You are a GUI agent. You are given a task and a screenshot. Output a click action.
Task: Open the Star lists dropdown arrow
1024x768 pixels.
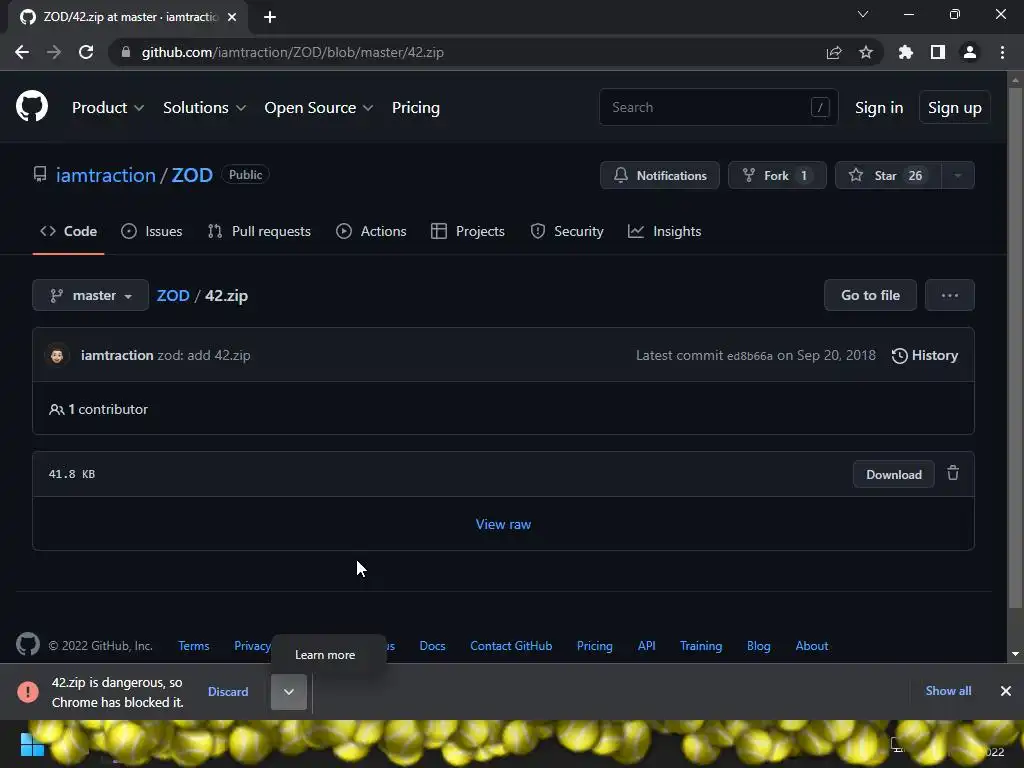[957, 175]
